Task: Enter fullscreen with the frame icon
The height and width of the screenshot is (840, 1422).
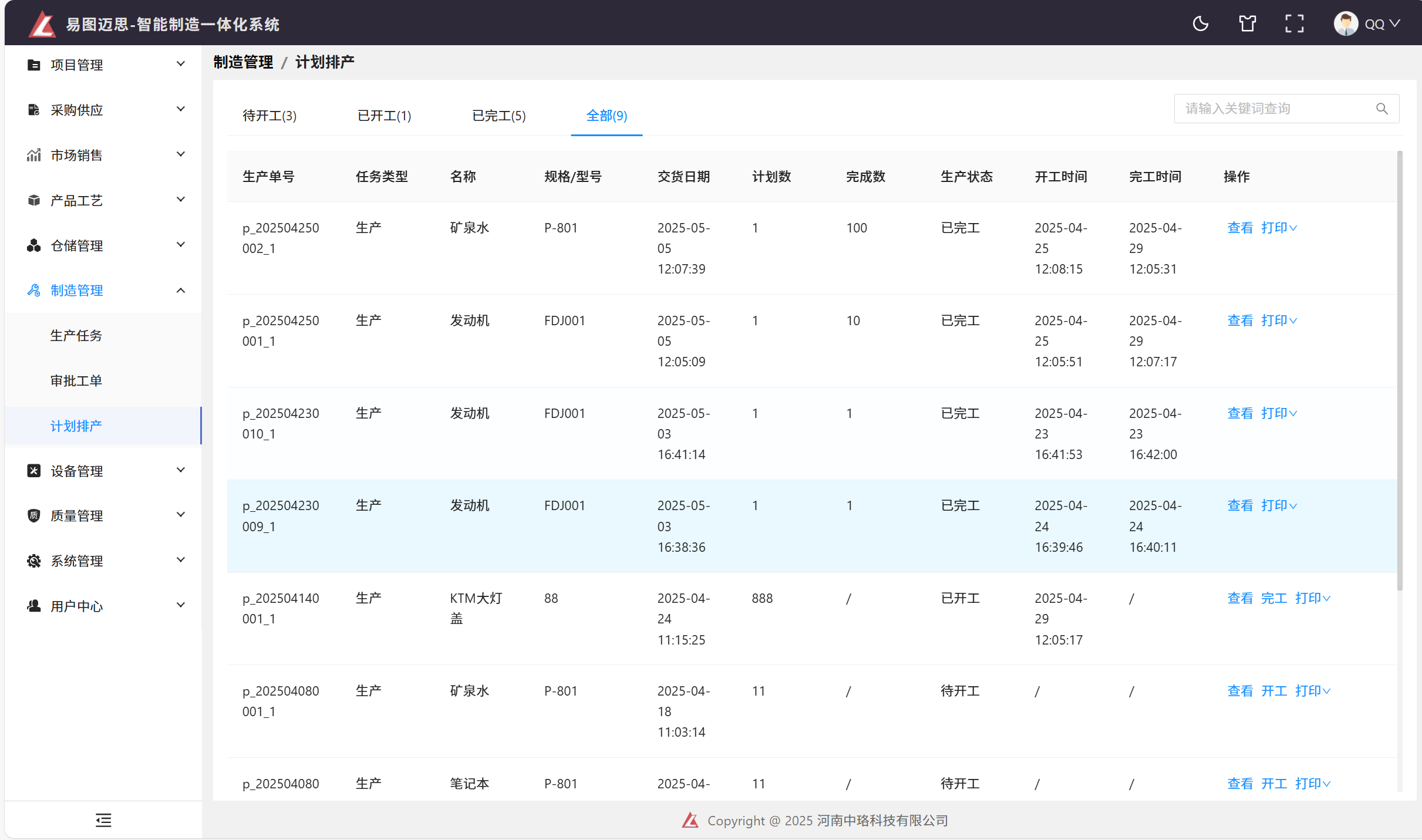Action: 1295,24
